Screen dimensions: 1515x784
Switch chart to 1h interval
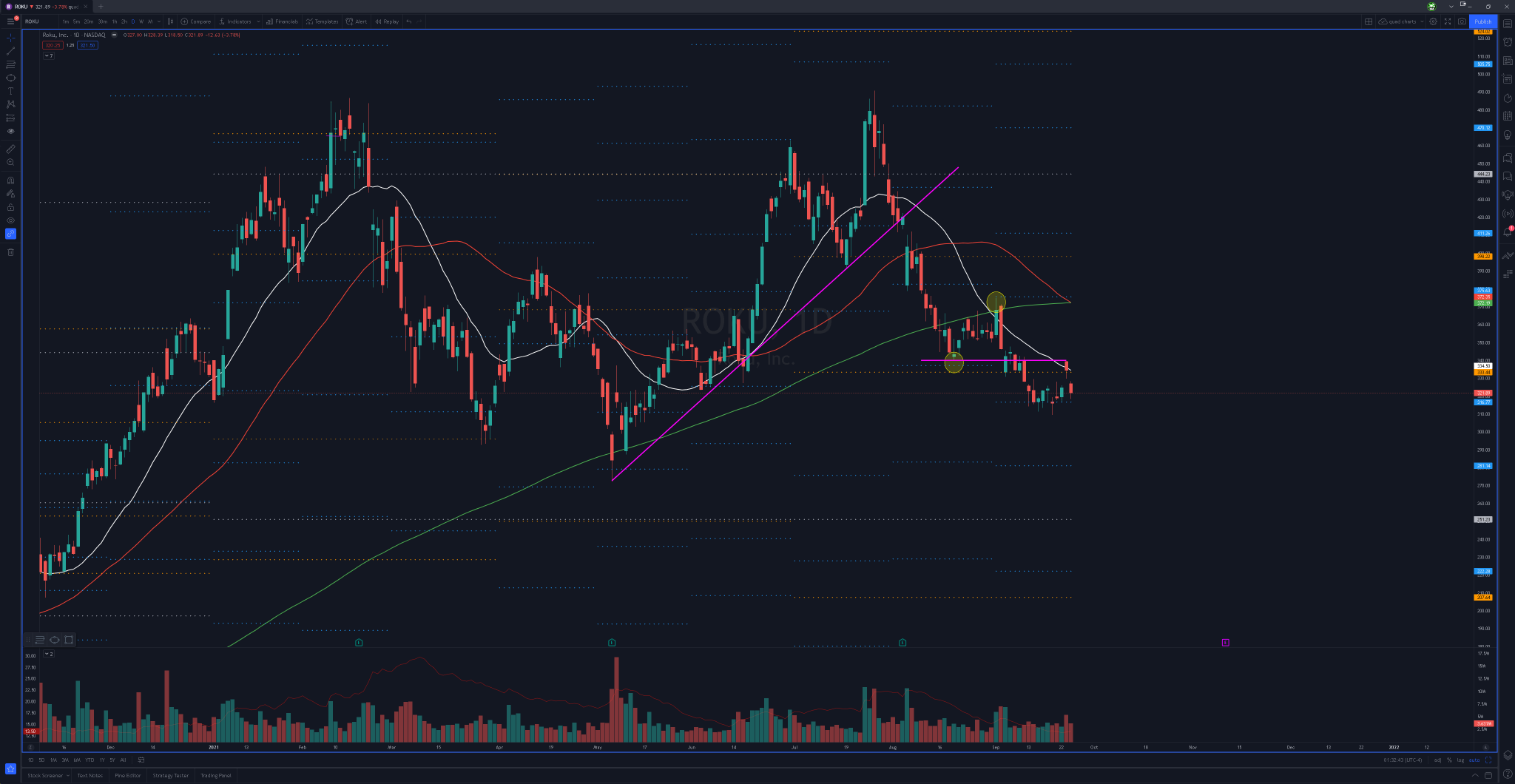point(115,21)
